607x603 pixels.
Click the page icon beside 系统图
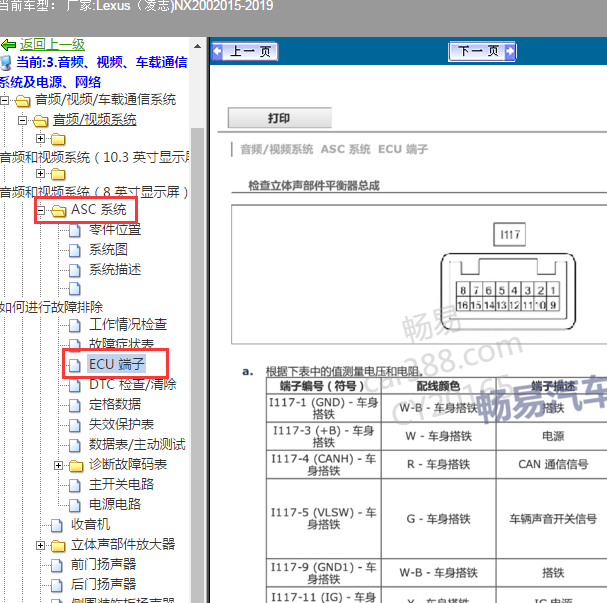pyautogui.click(x=75, y=250)
